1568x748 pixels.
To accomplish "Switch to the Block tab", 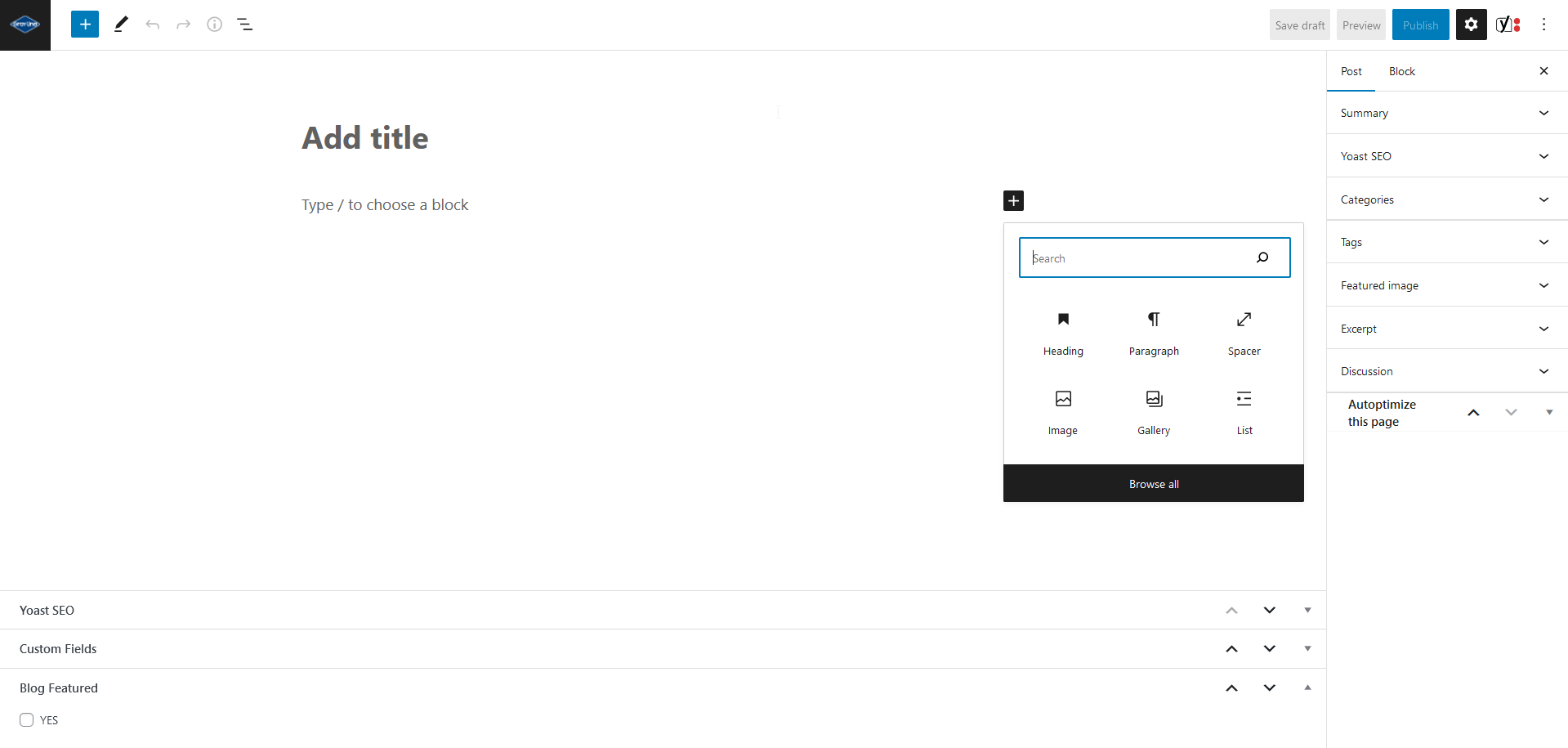I will coord(1401,71).
